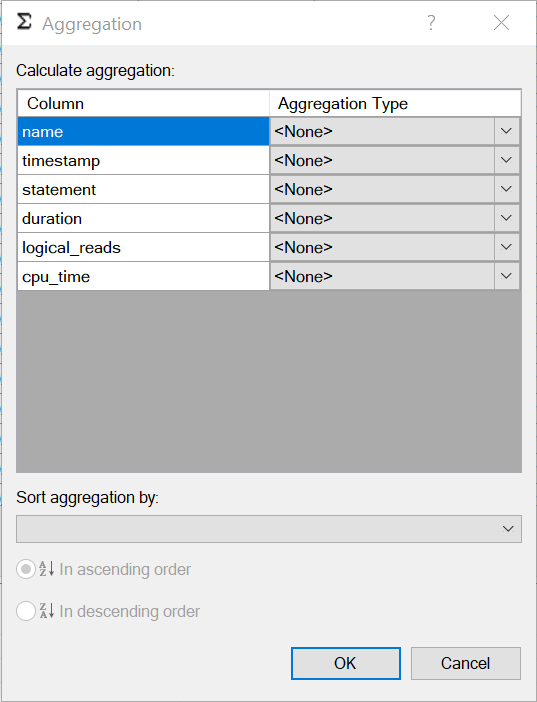This screenshot has height=702, width=537.
Task: Select the In descending order radio button
Action: [26, 611]
